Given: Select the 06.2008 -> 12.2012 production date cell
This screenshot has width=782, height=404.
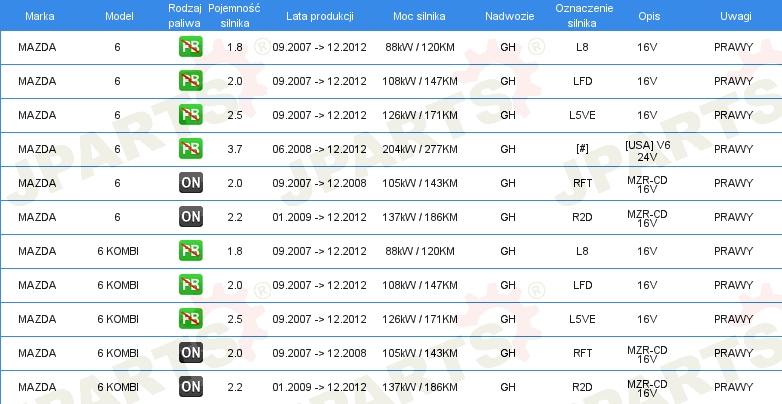Looking at the screenshot, I should (319, 149).
